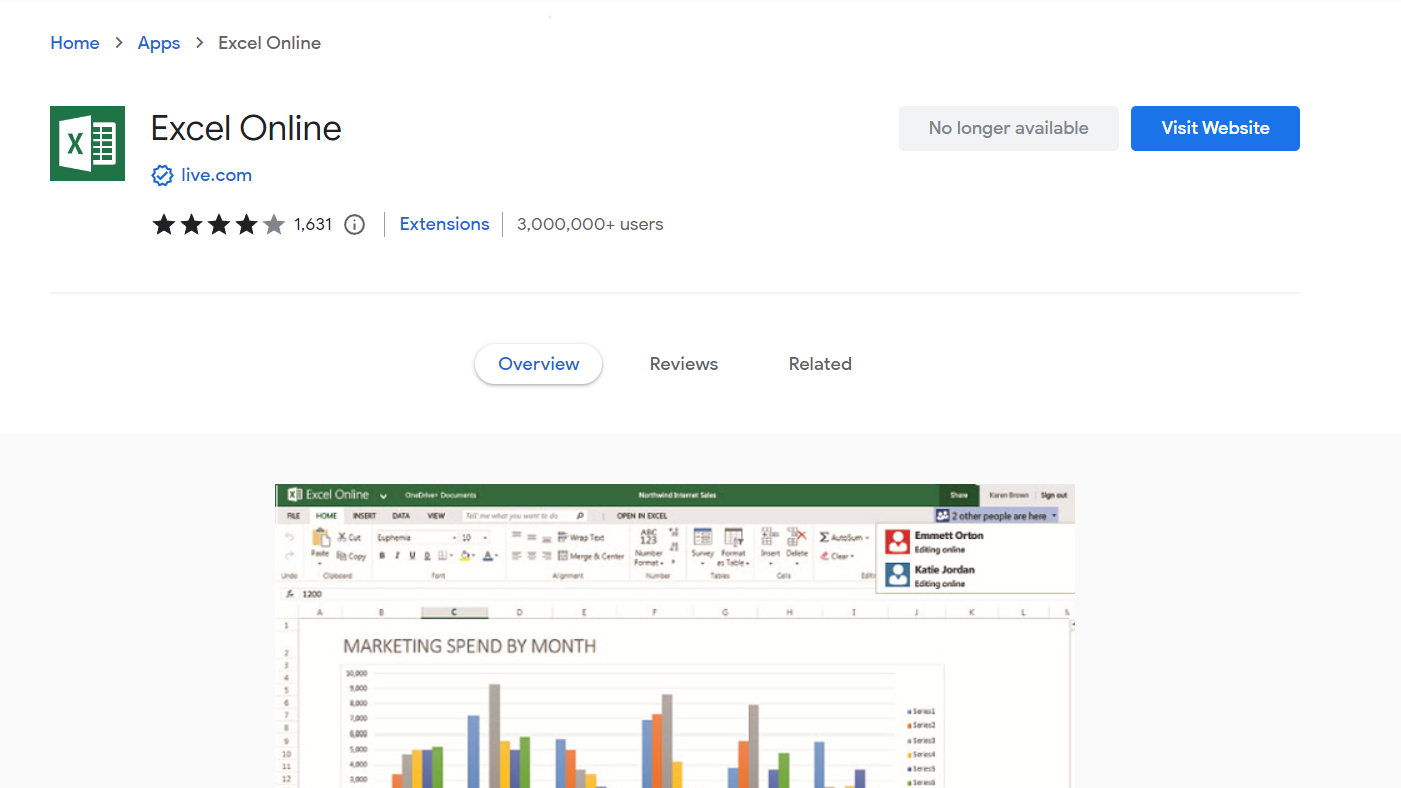
Task: Click the 'No longer available' button
Action: click(x=1008, y=128)
